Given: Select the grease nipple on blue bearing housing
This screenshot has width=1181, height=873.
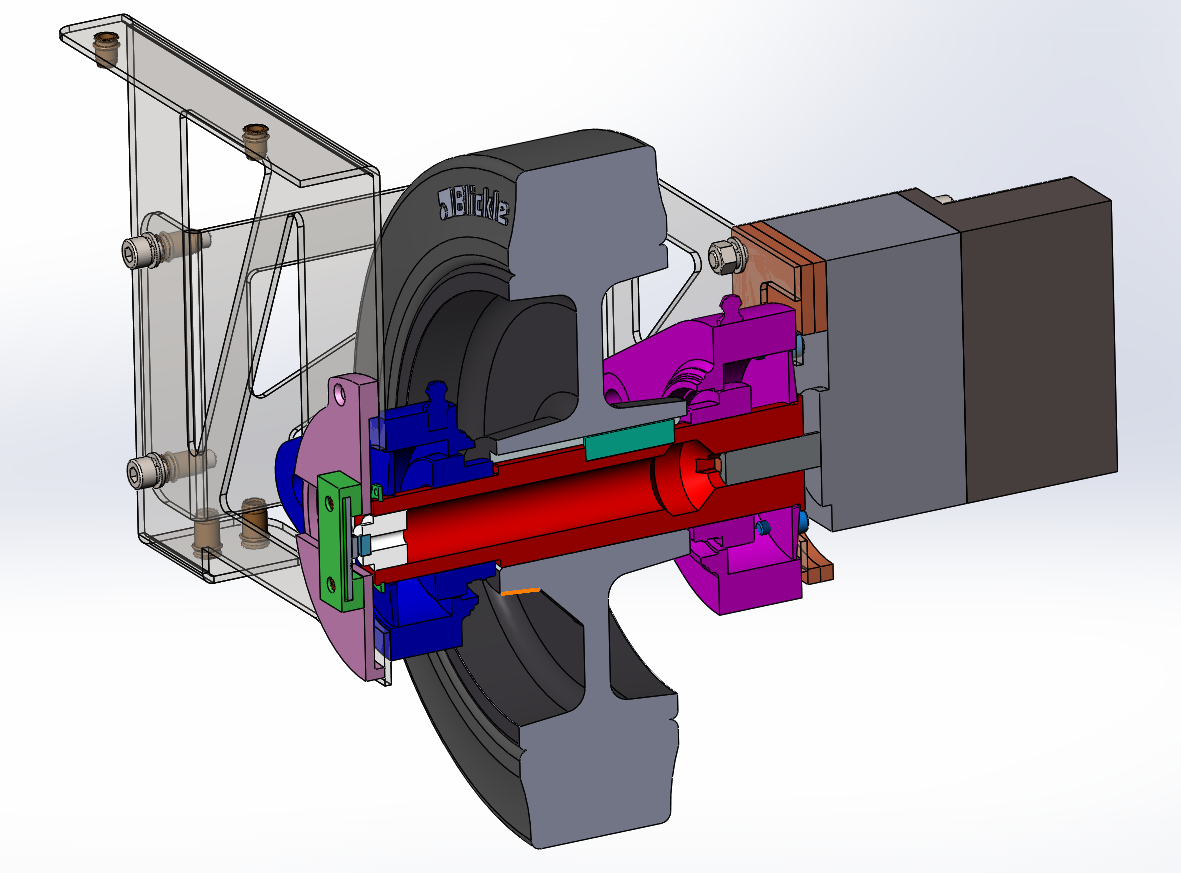Looking at the screenshot, I should coord(437,397).
